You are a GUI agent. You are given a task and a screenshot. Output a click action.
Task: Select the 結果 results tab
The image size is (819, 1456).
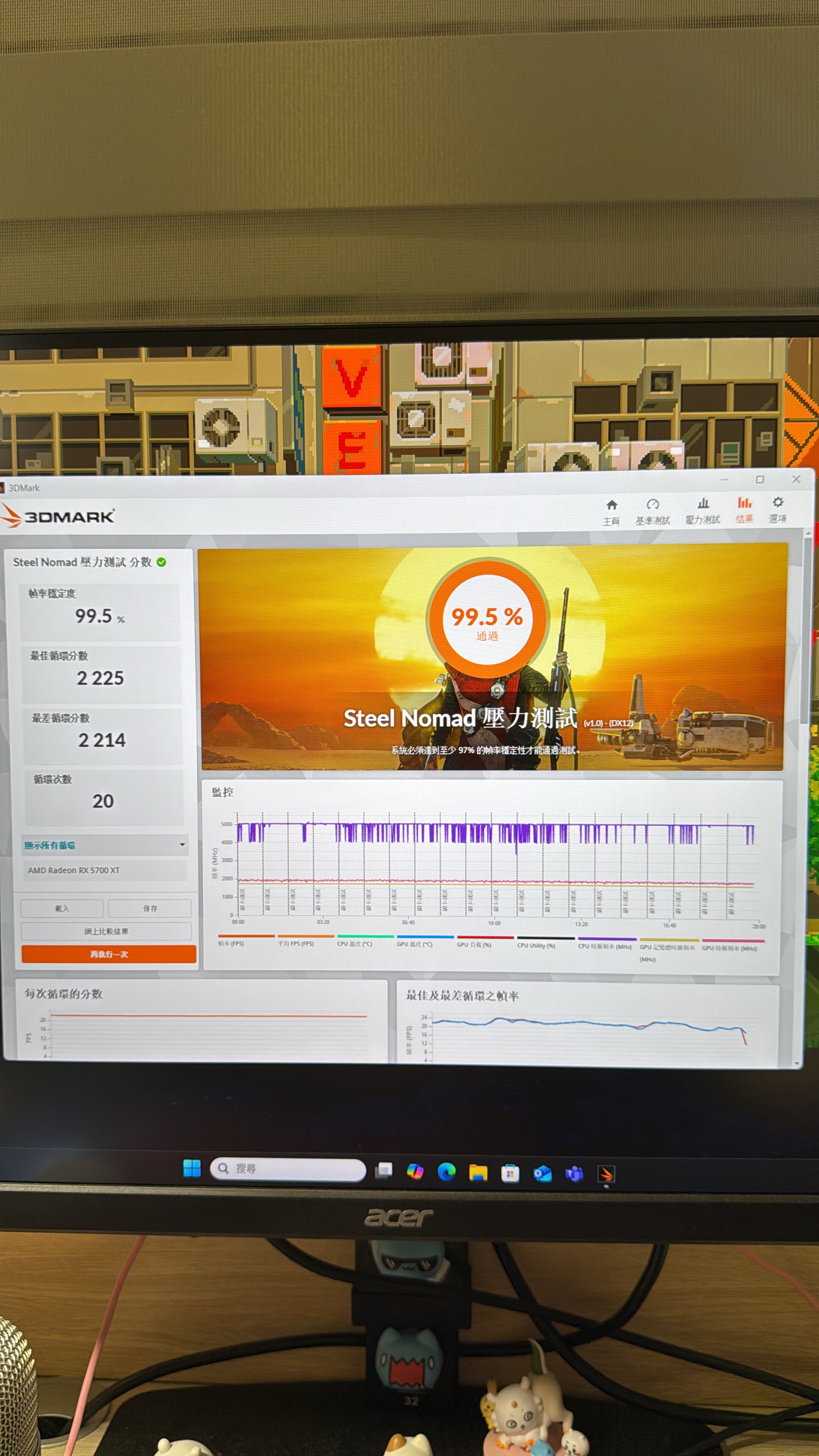(x=744, y=510)
